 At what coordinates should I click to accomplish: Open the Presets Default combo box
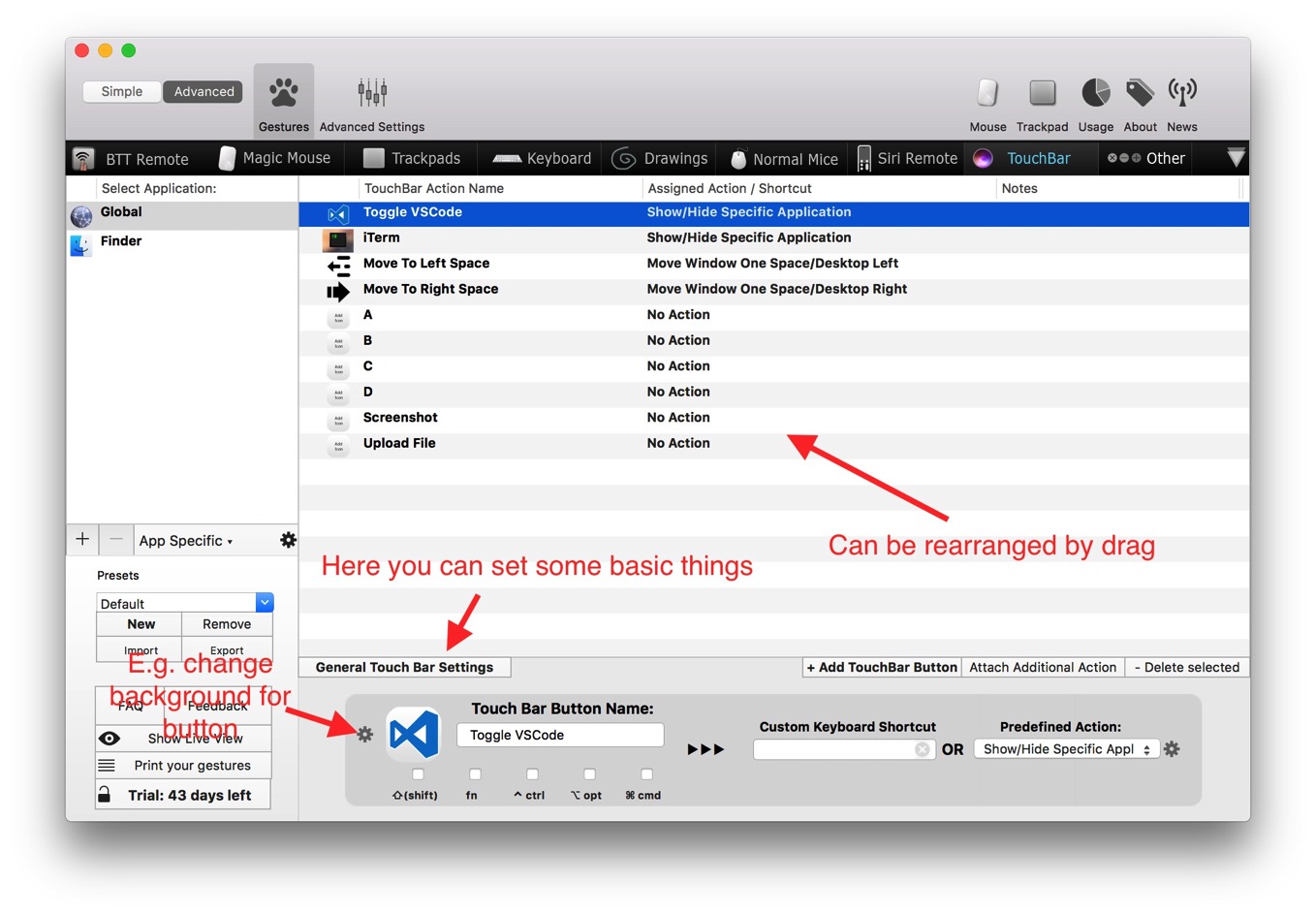185,603
